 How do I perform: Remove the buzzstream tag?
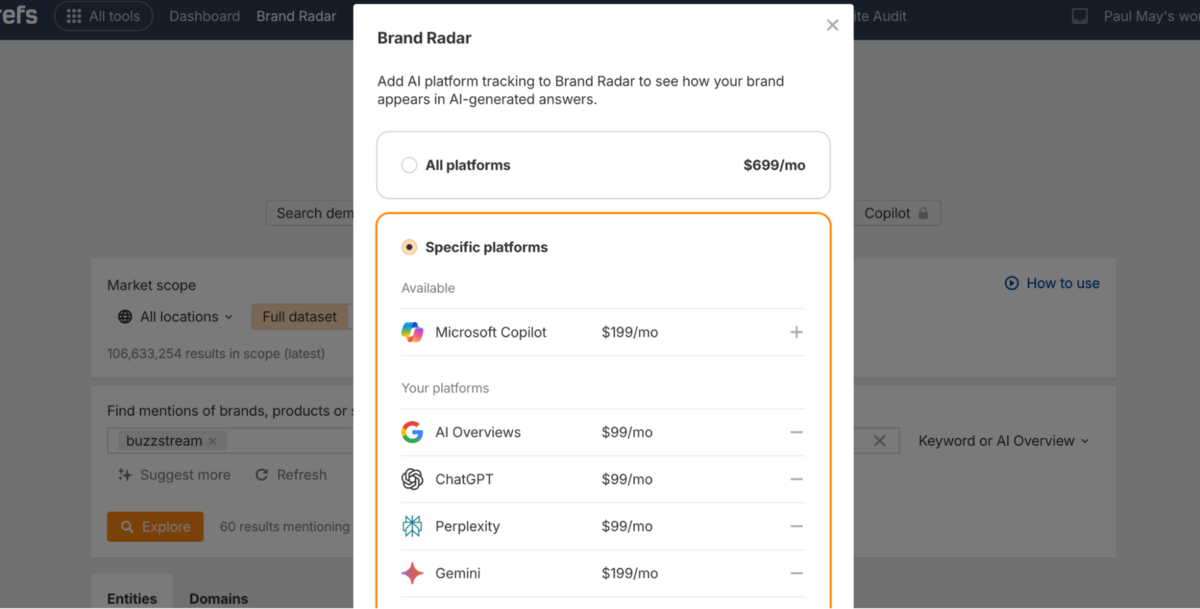click(211, 440)
